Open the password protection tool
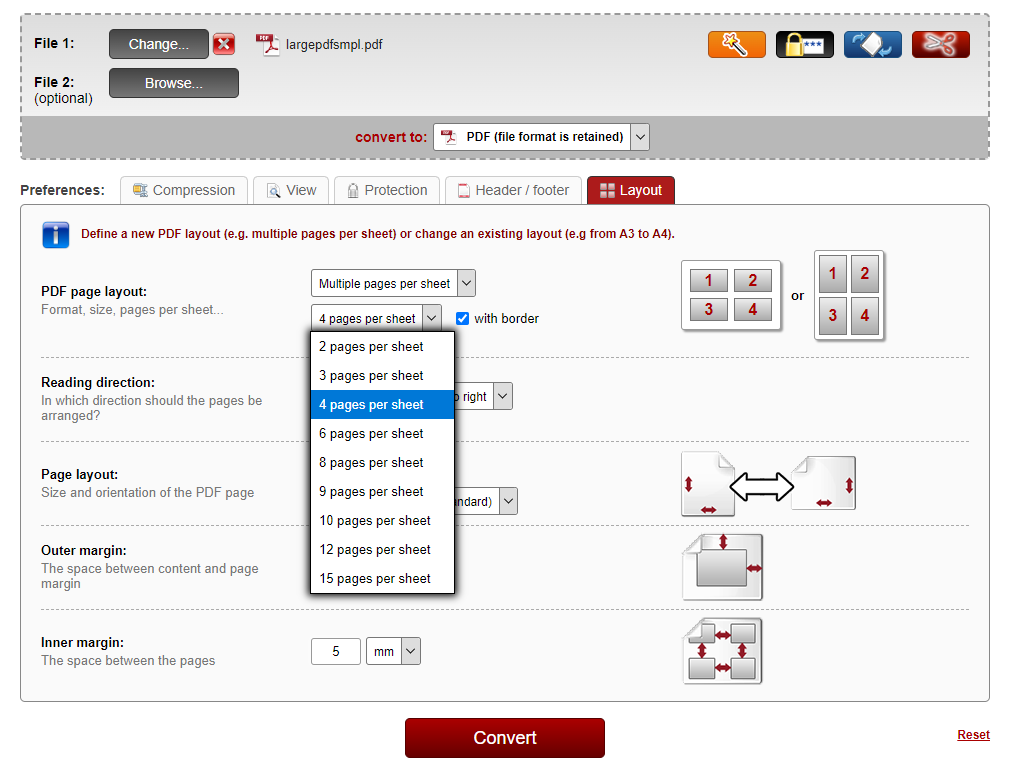This screenshot has width=1015, height=777. [x=804, y=44]
